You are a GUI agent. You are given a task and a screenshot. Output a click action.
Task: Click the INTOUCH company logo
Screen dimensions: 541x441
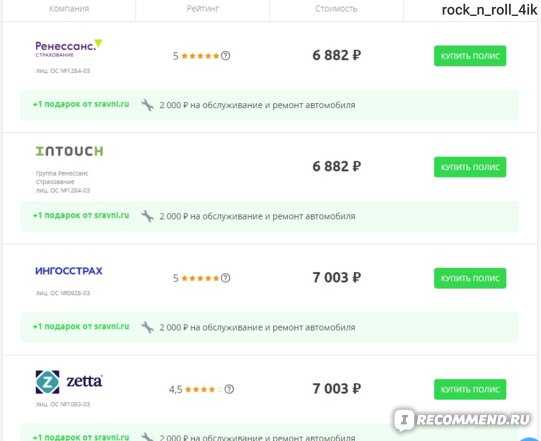click(69, 151)
